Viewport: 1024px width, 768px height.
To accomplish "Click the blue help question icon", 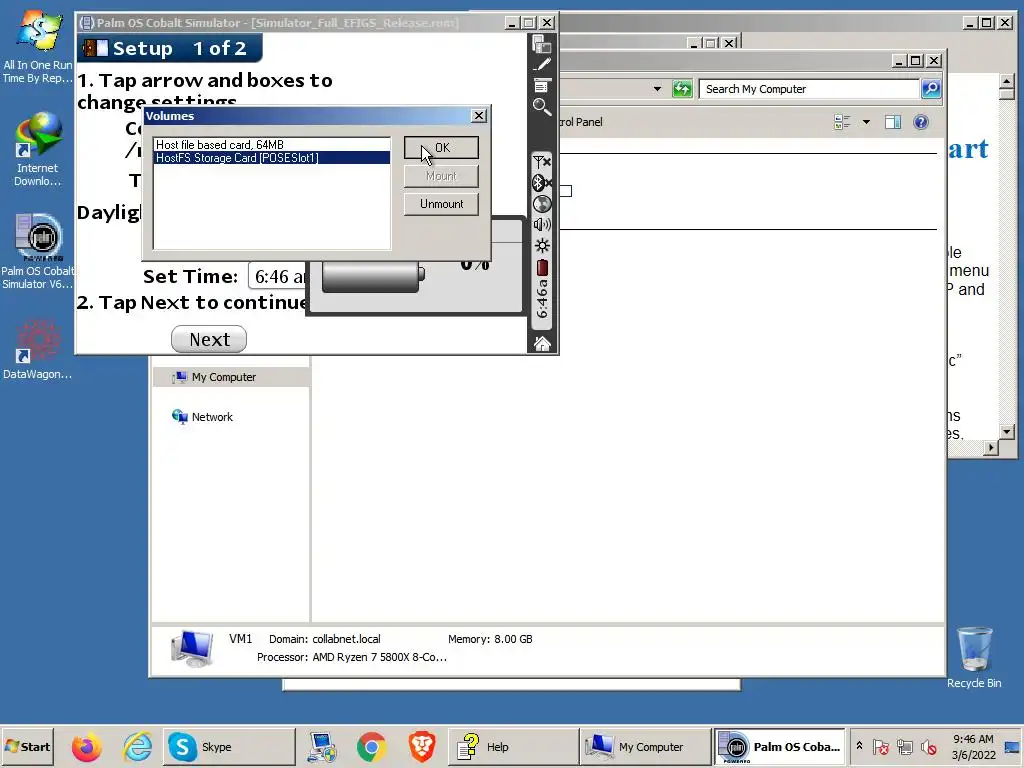I will coord(921,122).
